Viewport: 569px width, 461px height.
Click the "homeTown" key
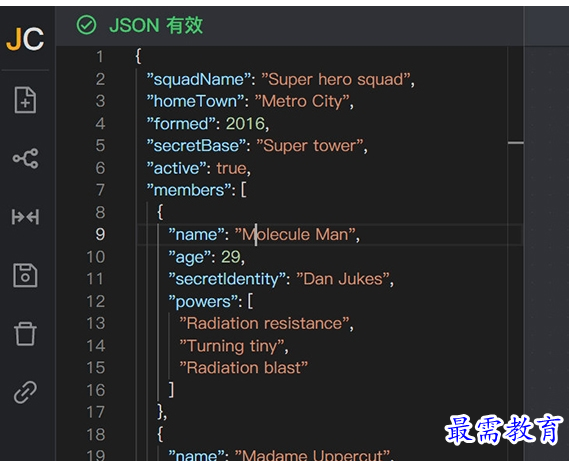click(195, 101)
